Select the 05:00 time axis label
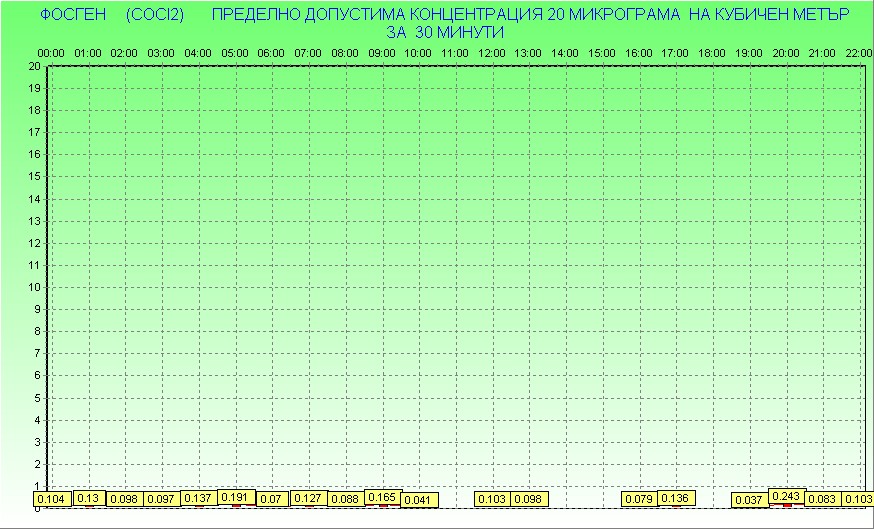874x529 pixels. click(235, 53)
